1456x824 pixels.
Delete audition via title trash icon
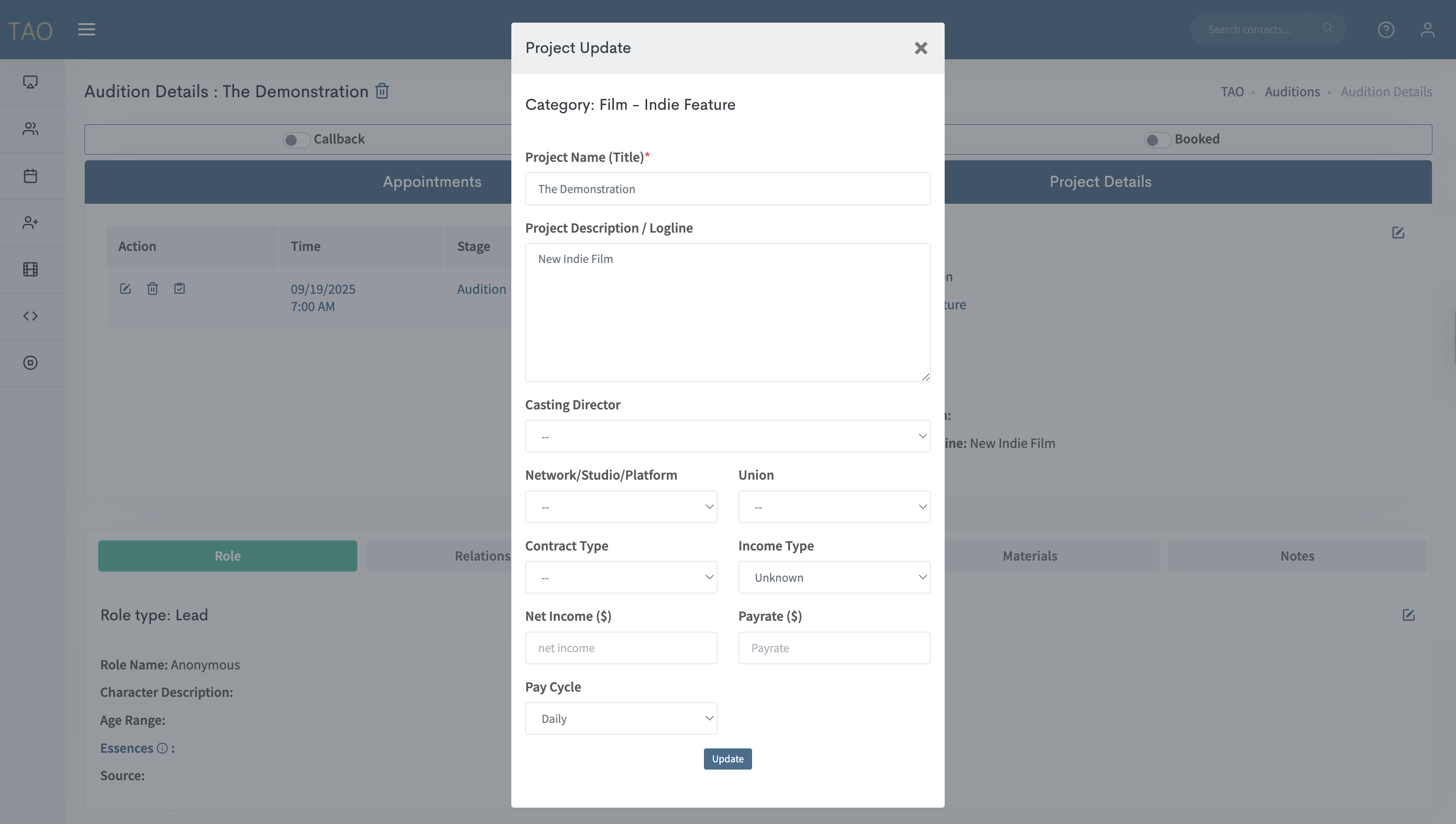point(382,91)
